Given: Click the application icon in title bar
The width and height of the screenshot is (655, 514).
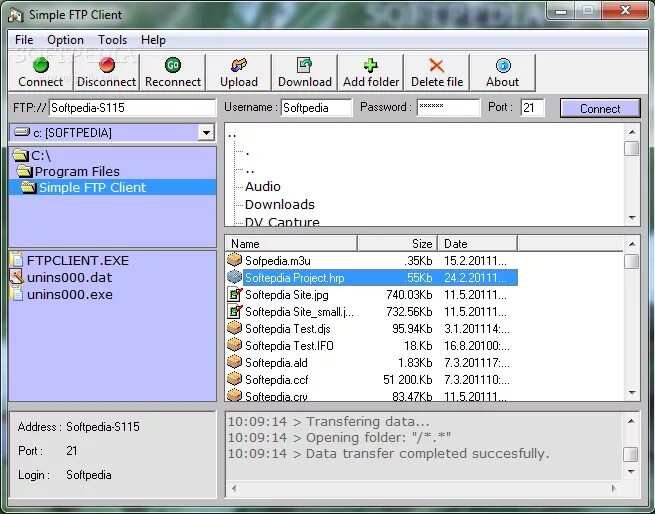Looking at the screenshot, I should pos(15,15).
